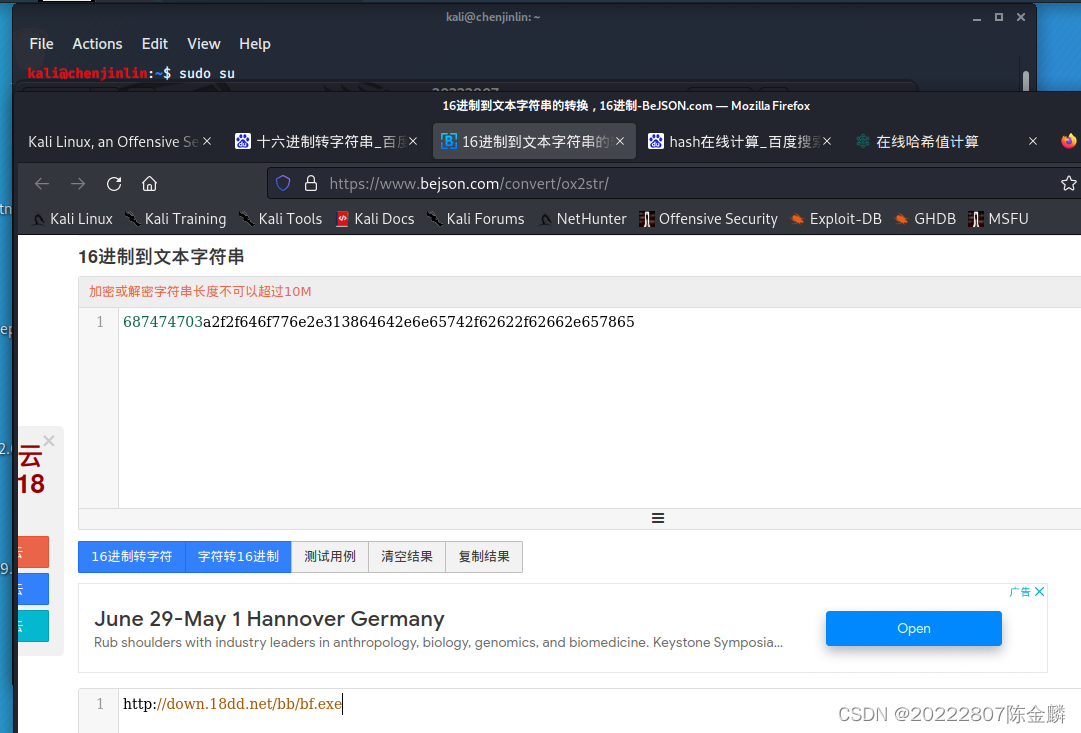1081x733 pixels.
Task: Open Firefox home page icon
Action: 150,183
